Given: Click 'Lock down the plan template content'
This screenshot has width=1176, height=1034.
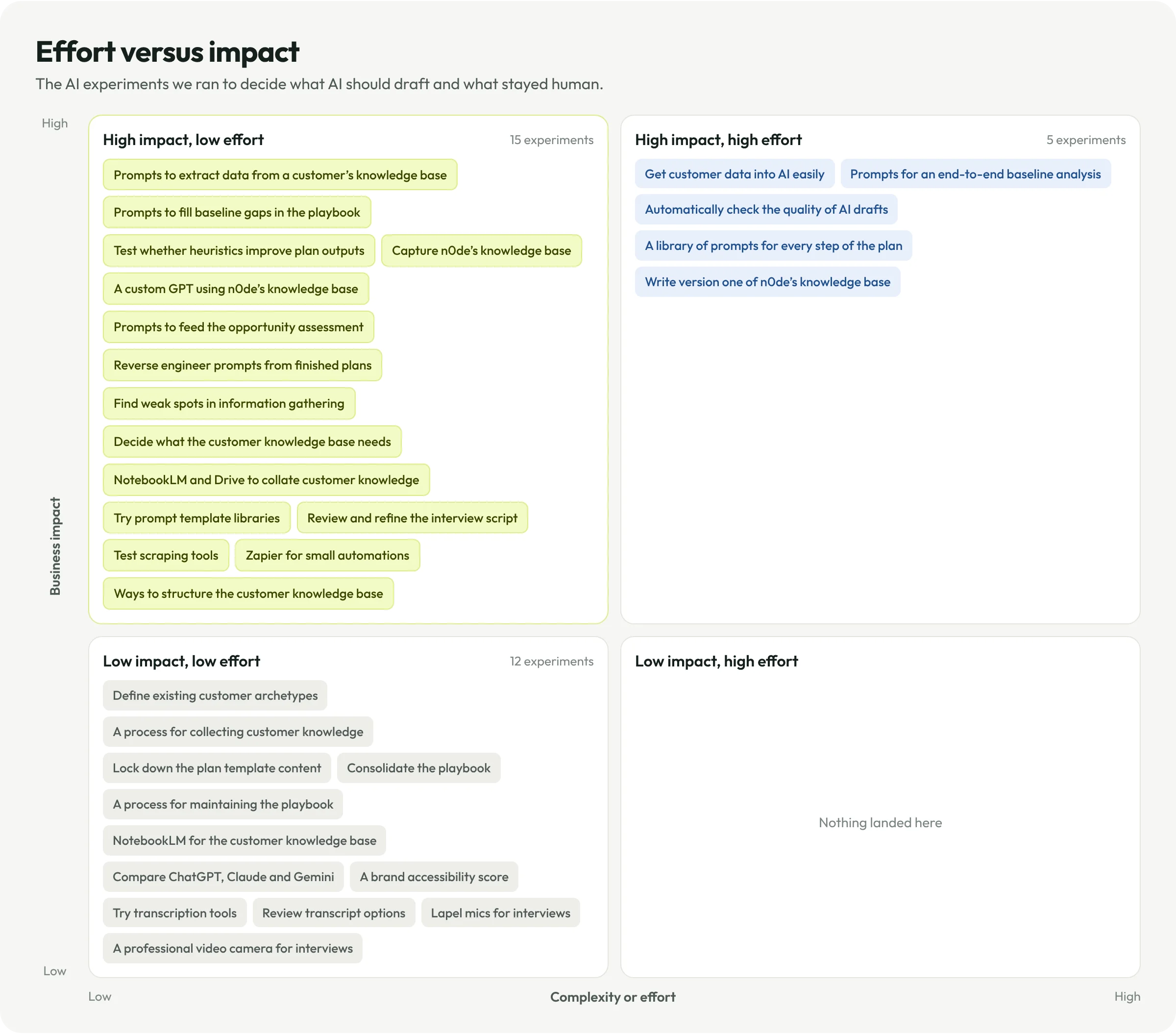Looking at the screenshot, I should coord(217,768).
